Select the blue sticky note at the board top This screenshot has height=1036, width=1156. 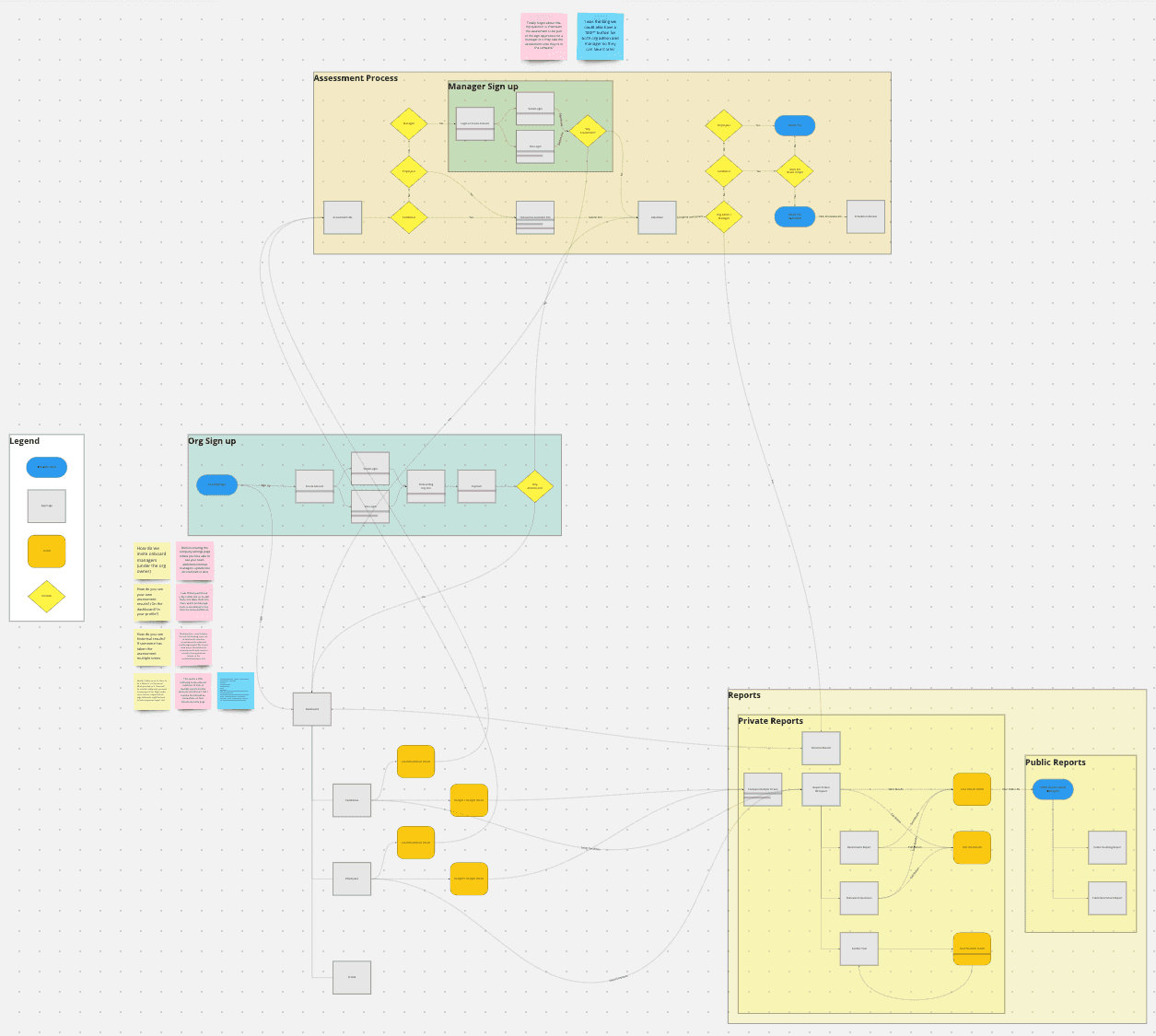point(601,36)
